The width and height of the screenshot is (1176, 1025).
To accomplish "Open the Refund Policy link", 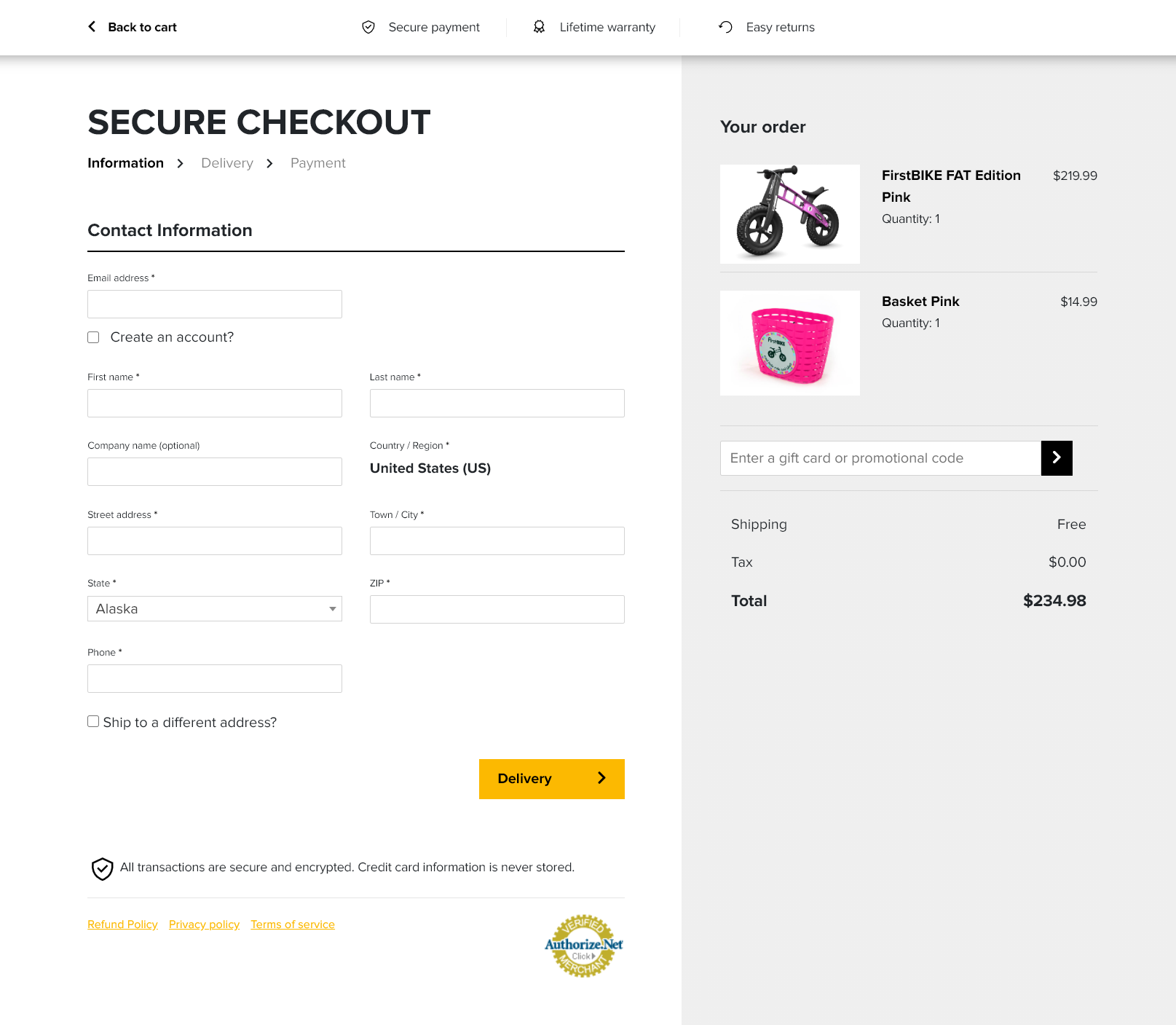I will 122,924.
